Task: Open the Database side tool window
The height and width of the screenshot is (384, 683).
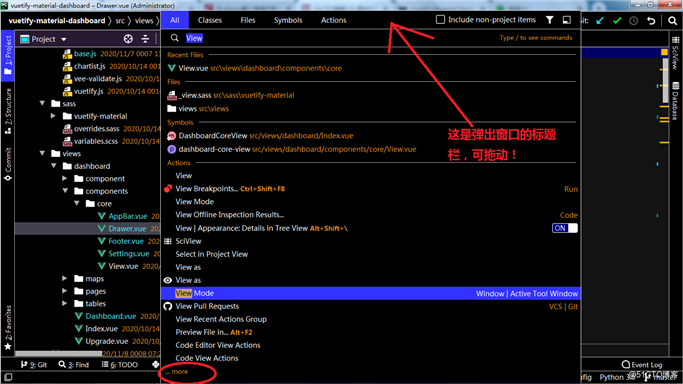Action: coord(675,101)
